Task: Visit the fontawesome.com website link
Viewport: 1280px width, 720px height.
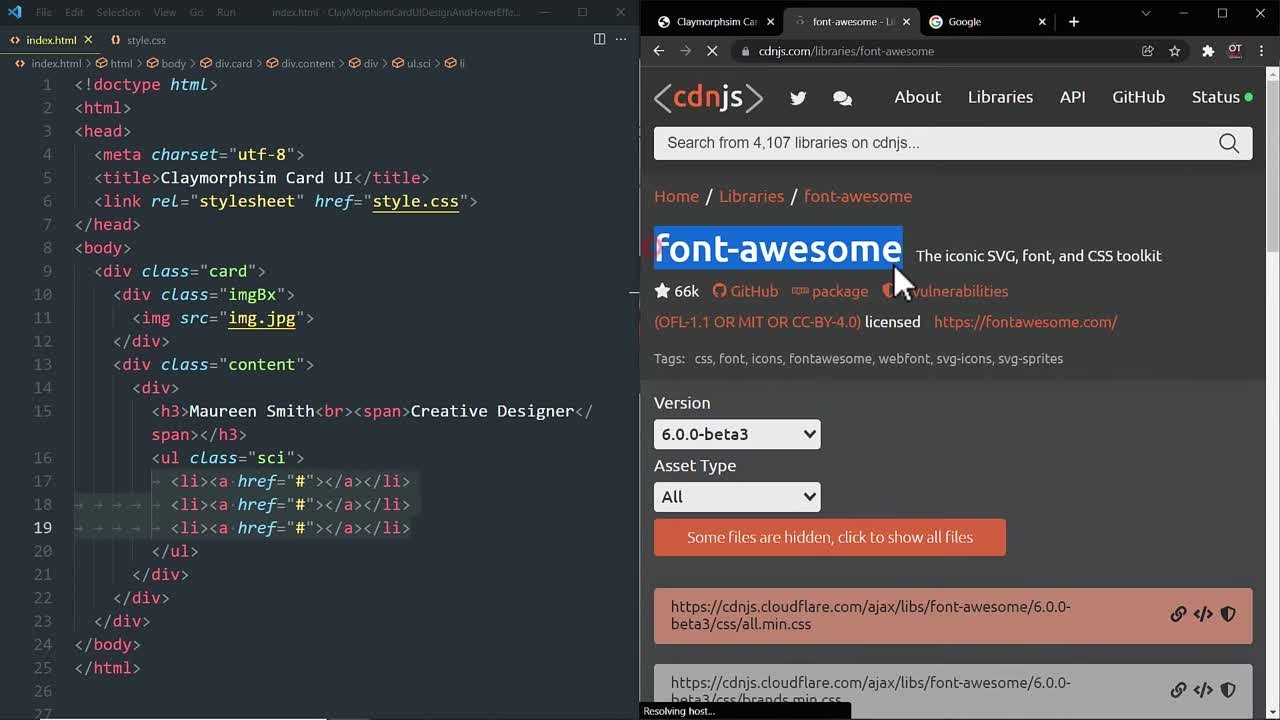Action: click(1025, 322)
